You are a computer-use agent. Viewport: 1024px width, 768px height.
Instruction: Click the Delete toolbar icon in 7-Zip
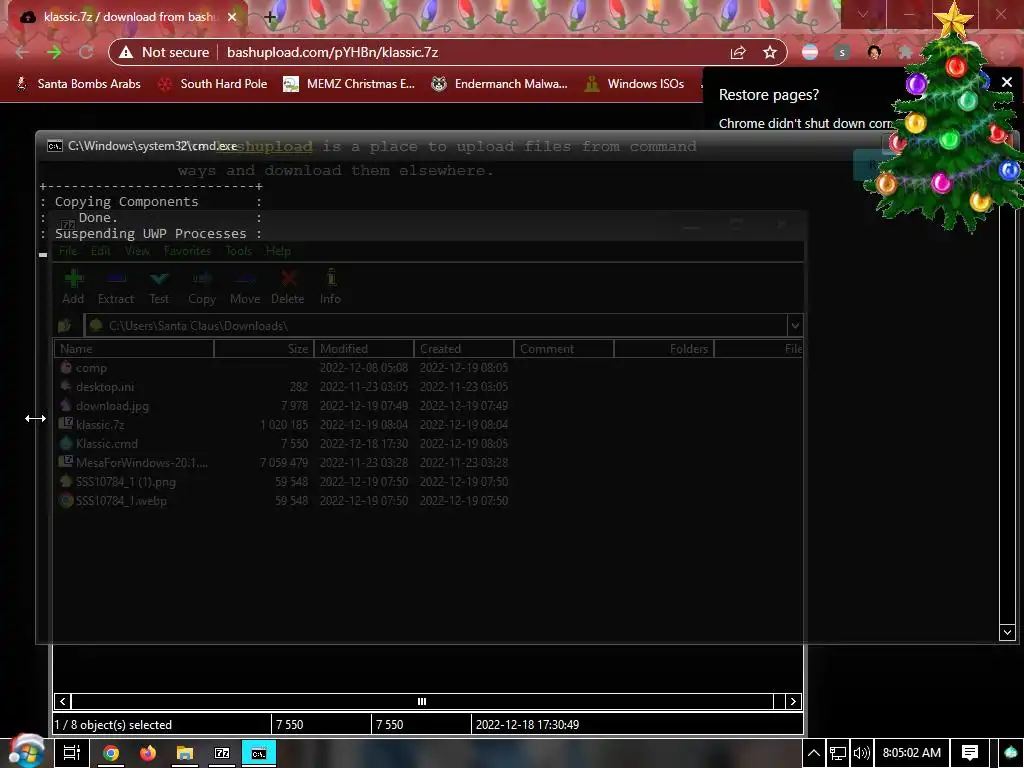click(288, 279)
